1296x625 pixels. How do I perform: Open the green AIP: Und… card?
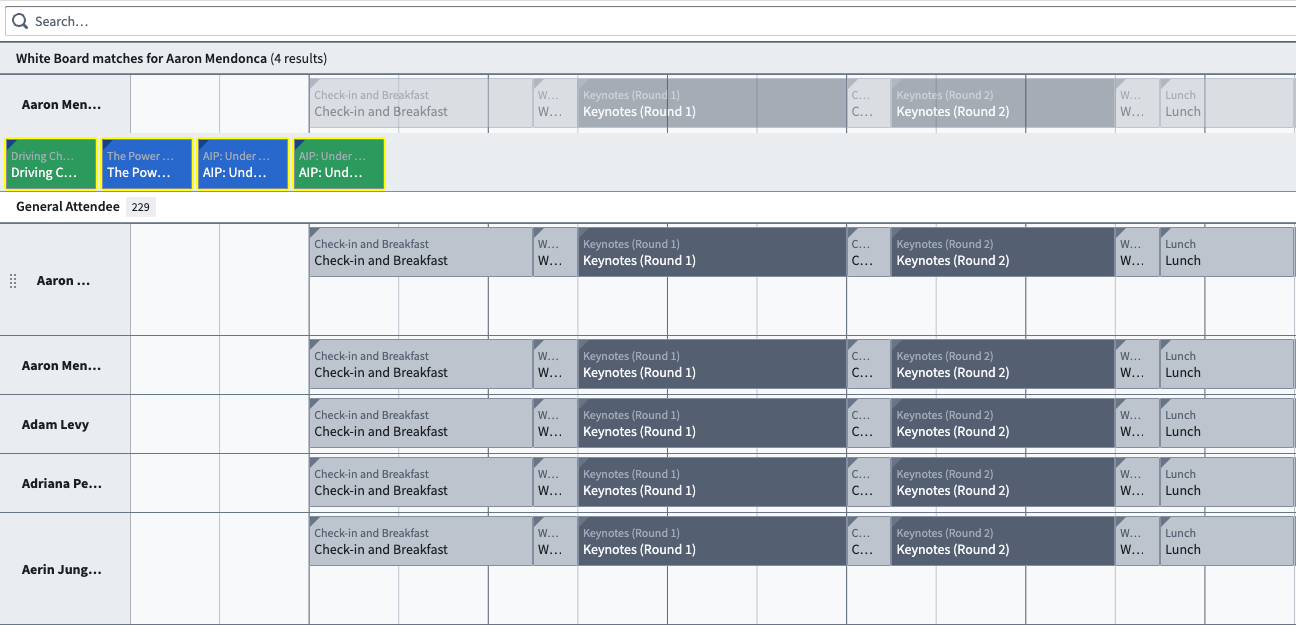coord(339,164)
